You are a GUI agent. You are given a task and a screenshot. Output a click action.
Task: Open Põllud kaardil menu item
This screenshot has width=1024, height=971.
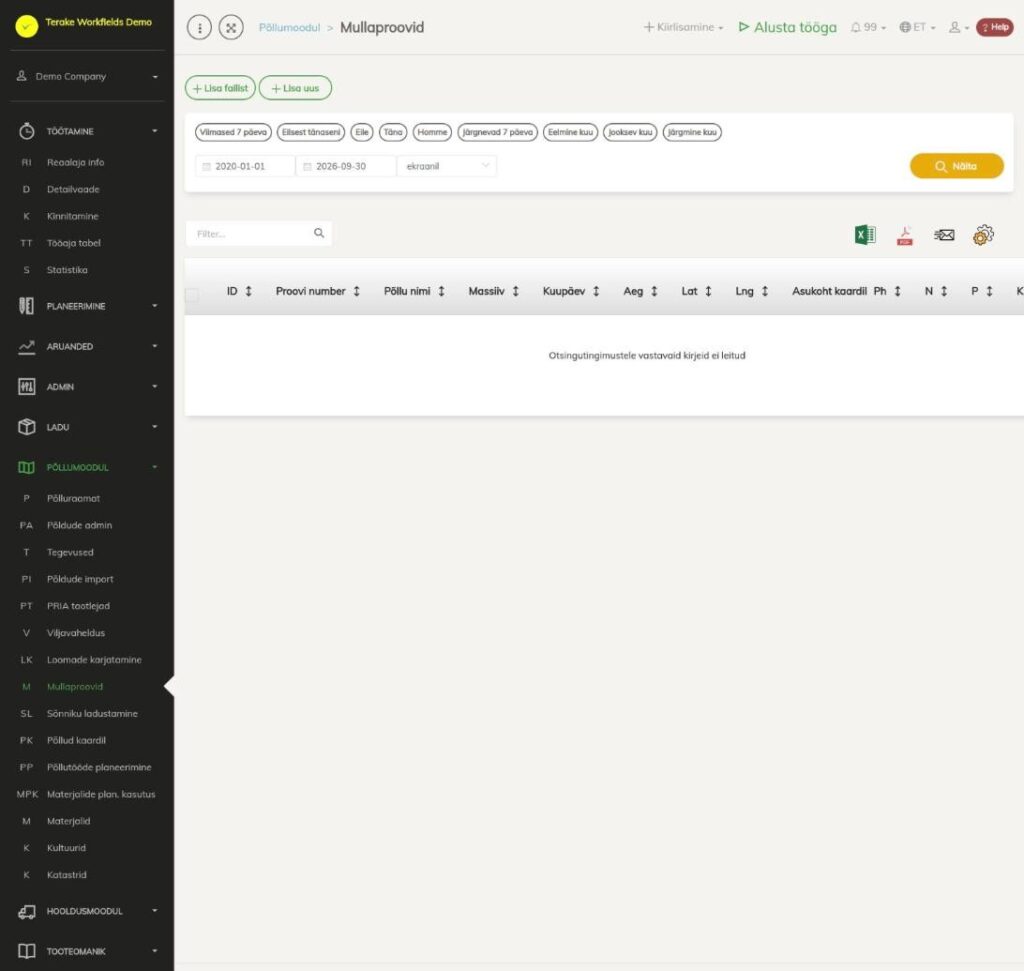tap(76, 740)
